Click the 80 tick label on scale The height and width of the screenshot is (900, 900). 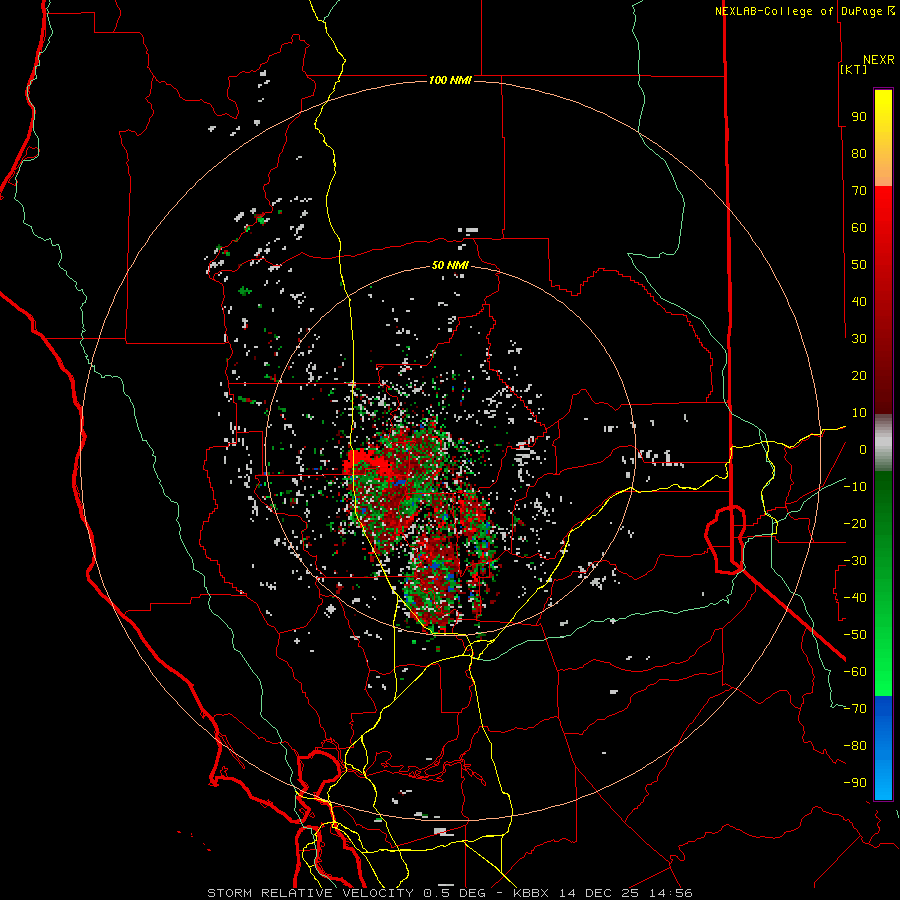pos(859,153)
